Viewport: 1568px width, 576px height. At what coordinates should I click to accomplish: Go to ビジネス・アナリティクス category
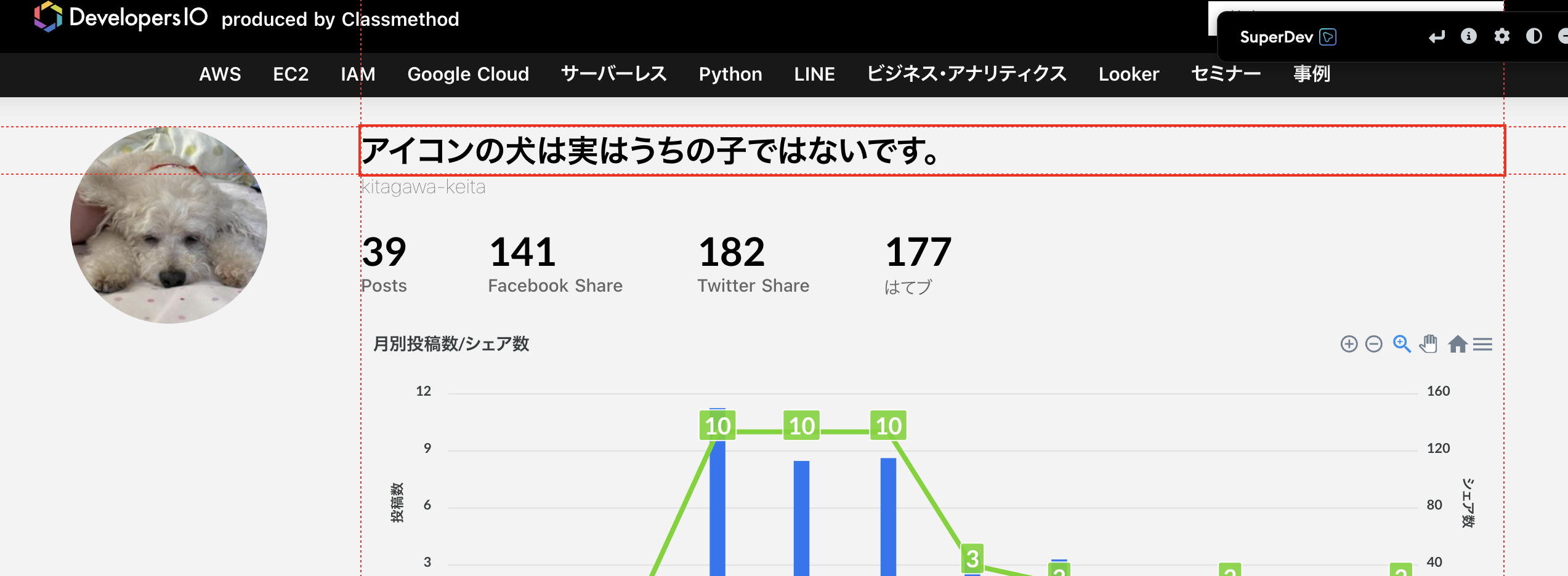[967, 74]
